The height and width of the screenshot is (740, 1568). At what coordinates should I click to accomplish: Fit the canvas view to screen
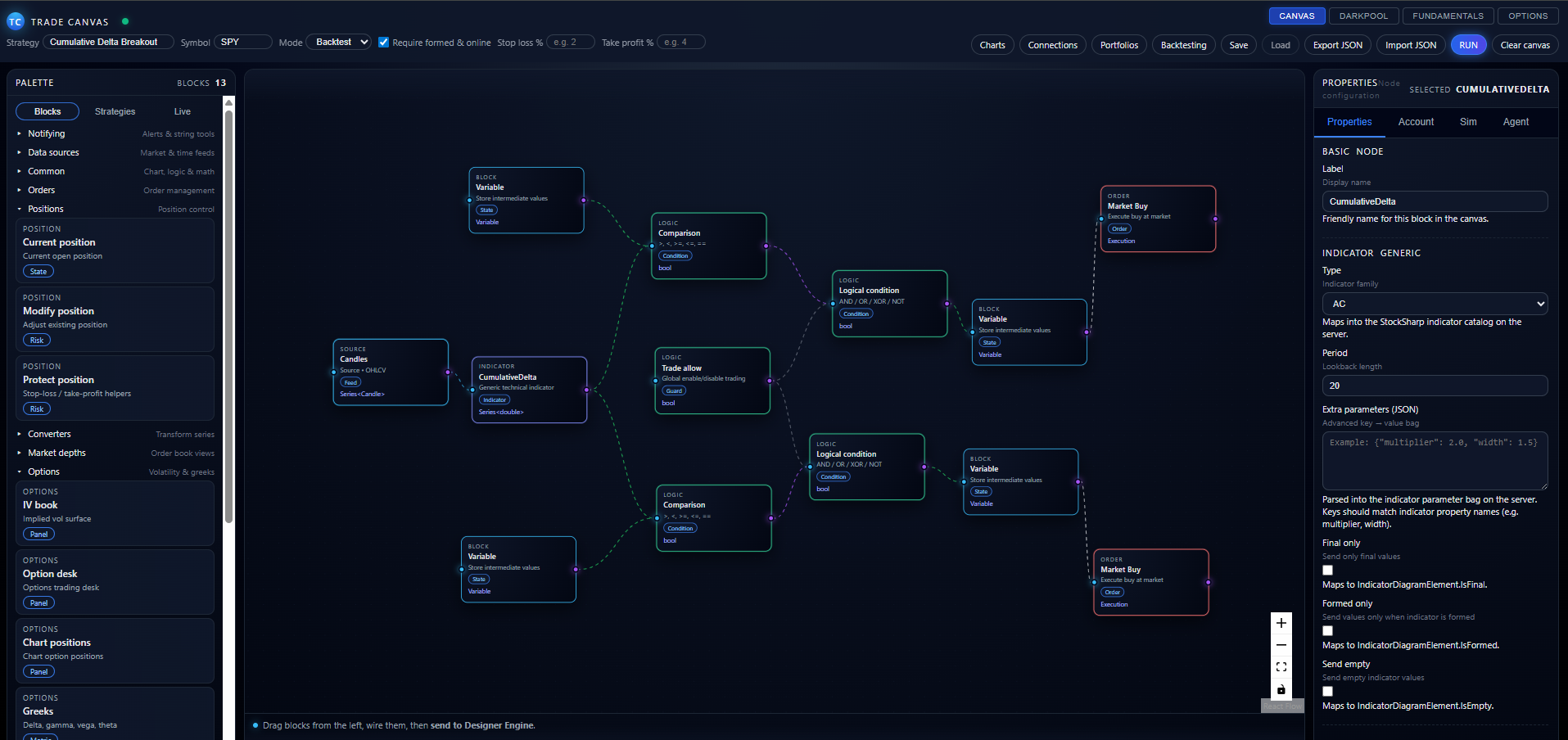point(1281,667)
